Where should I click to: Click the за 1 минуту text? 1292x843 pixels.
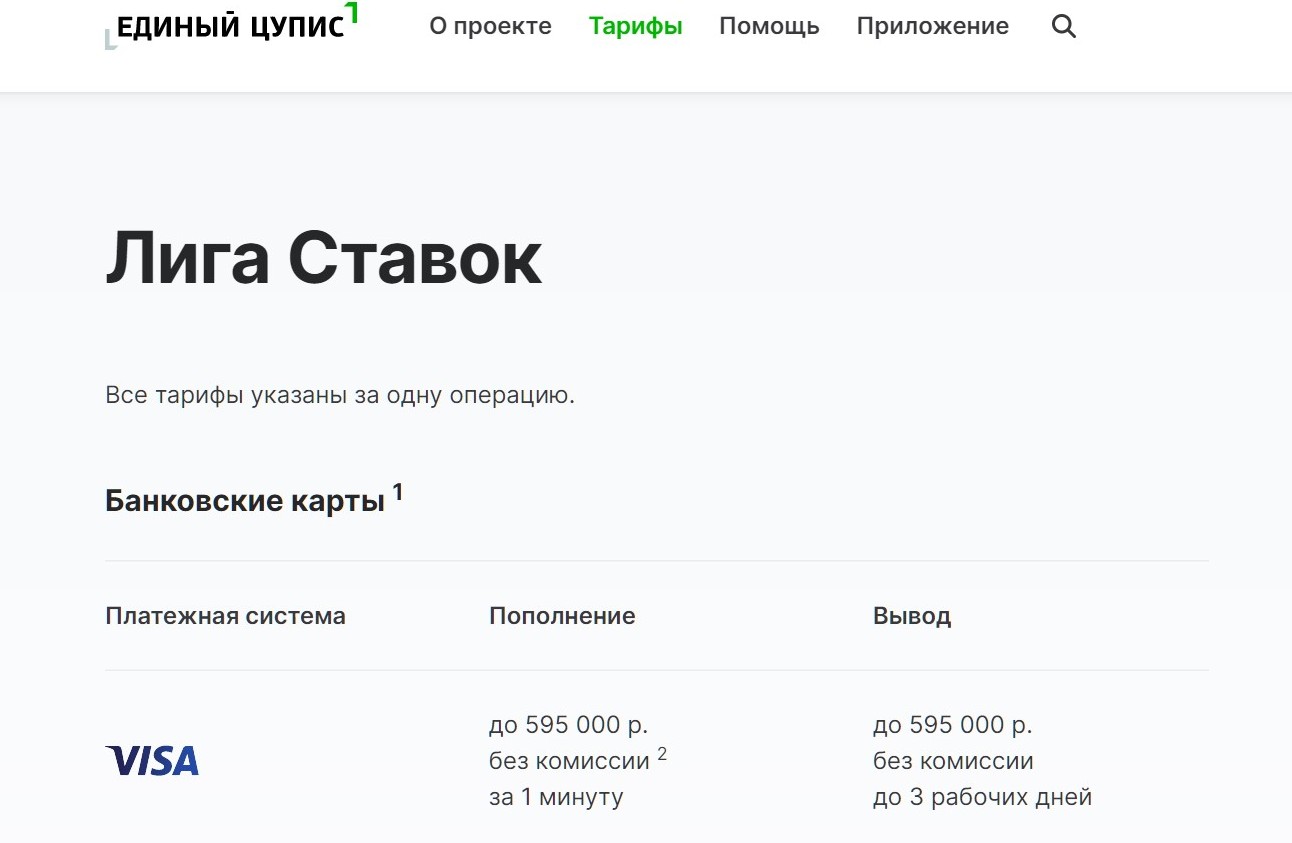click(x=556, y=797)
